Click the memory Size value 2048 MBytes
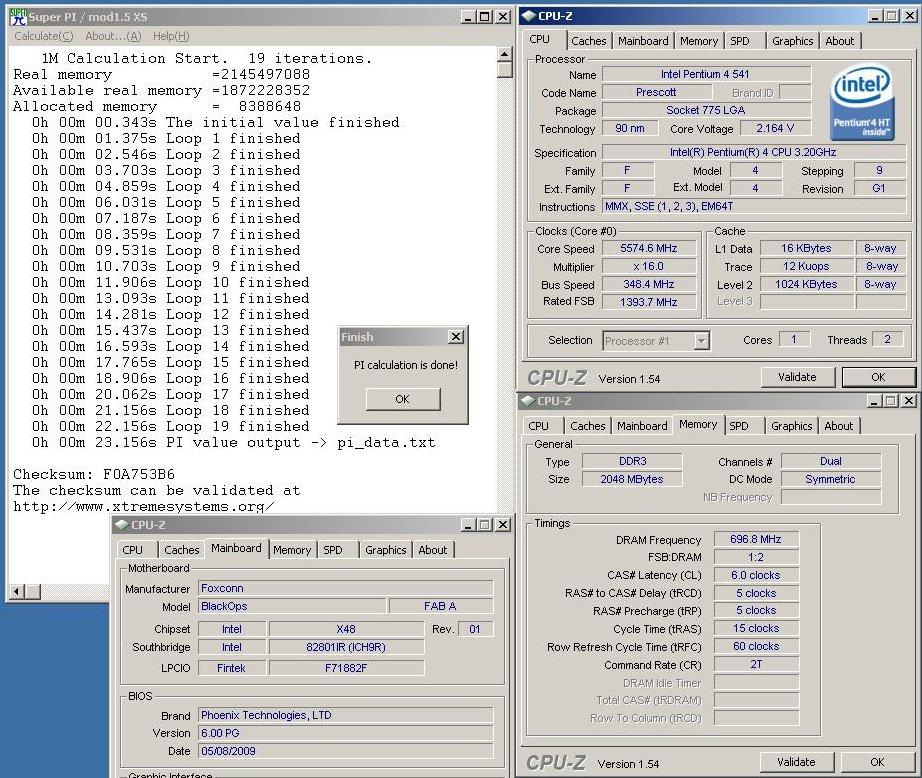922x778 pixels. pyautogui.click(x=632, y=479)
